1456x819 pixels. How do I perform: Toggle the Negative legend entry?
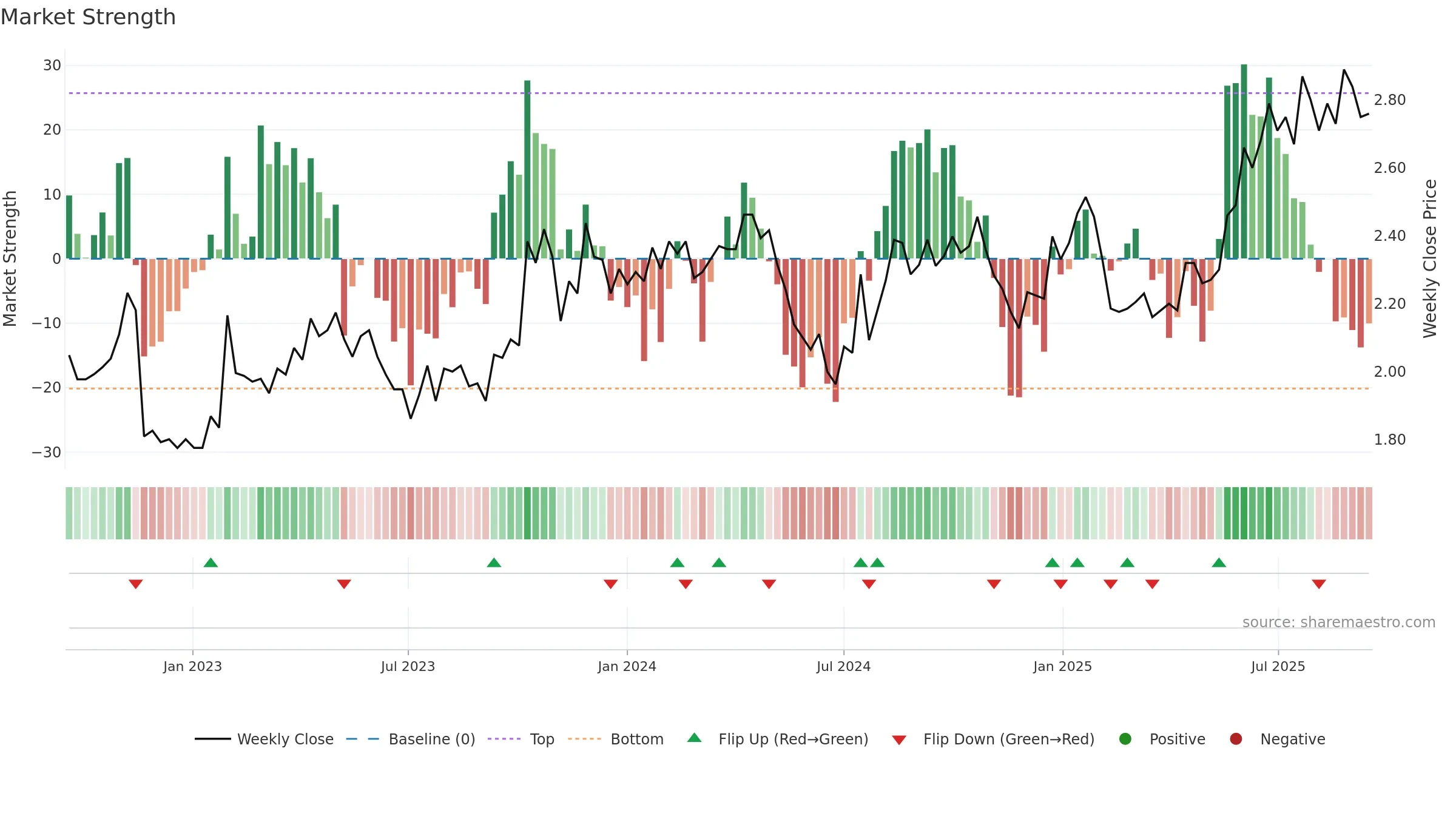click(1277, 739)
